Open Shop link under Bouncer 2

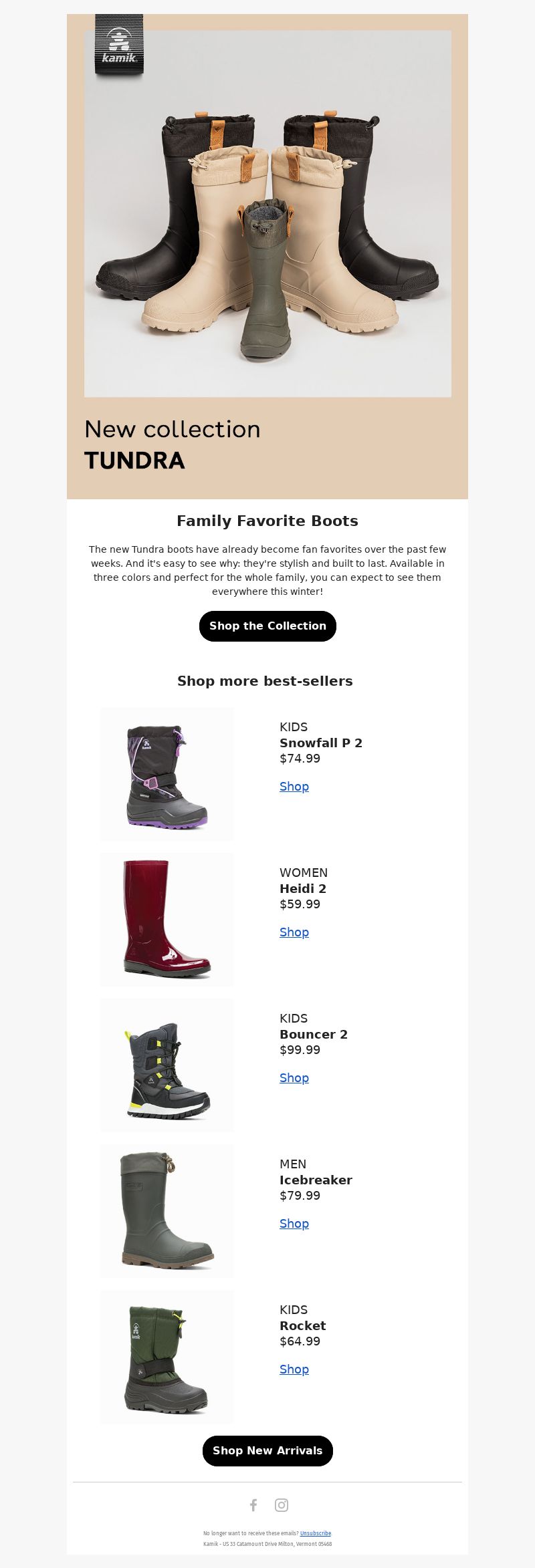coord(294,1078)
